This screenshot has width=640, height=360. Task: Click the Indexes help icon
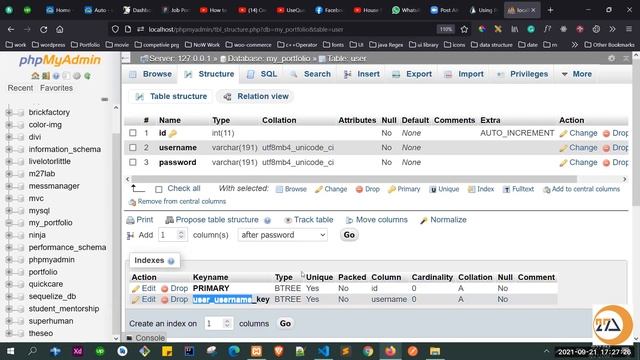click(171, 261)
